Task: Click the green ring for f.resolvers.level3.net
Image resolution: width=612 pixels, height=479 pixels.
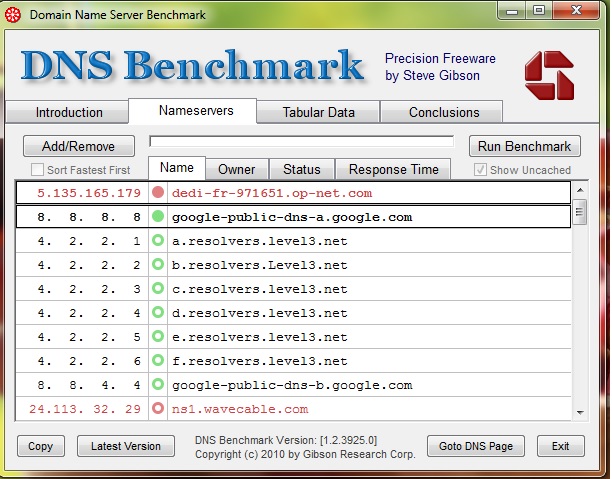Action: click(158, 360)
